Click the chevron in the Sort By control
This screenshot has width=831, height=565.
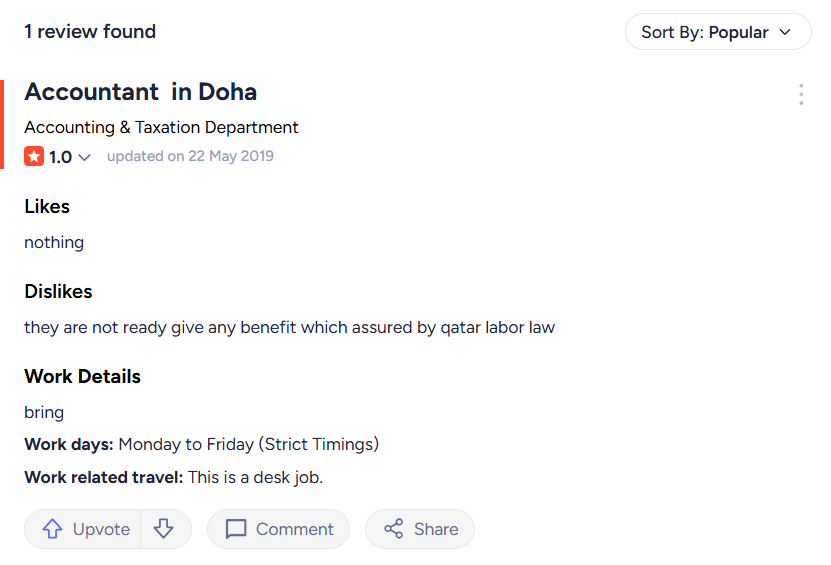coord(785,32)
